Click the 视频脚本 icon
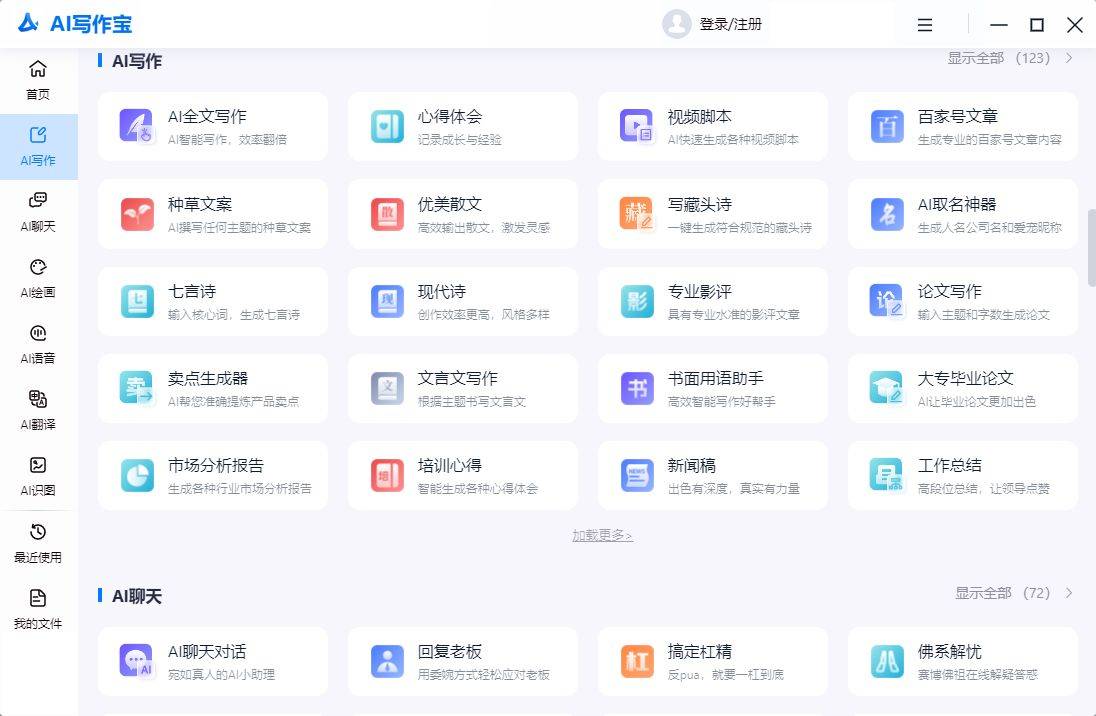This screenshot has height=716, width=1096. point(636,126)
